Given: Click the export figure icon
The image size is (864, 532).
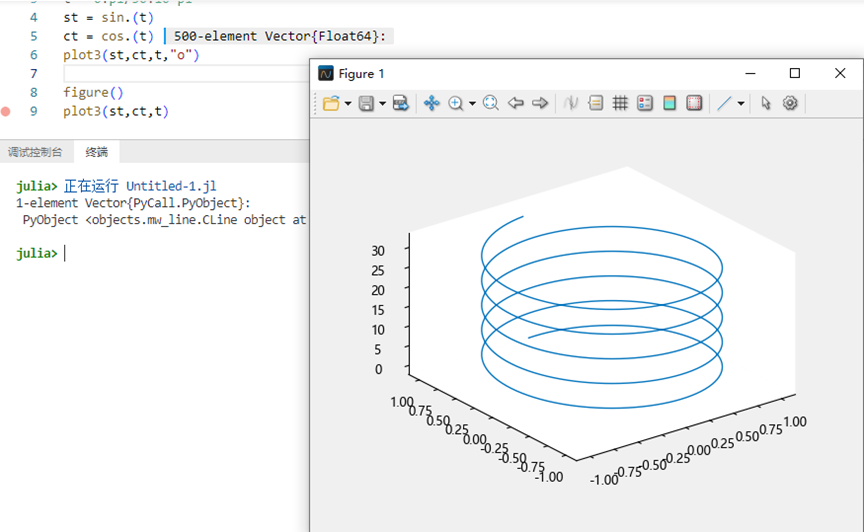Looking at the screenshot, I should point(401,103).
